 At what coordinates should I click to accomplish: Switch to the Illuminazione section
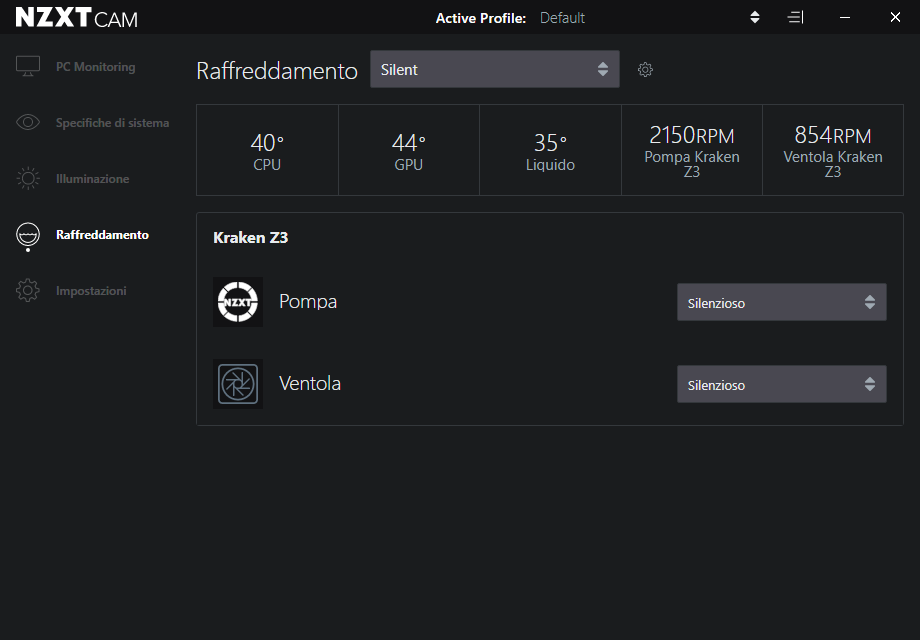pyautogui.click(x=92, y=179)
